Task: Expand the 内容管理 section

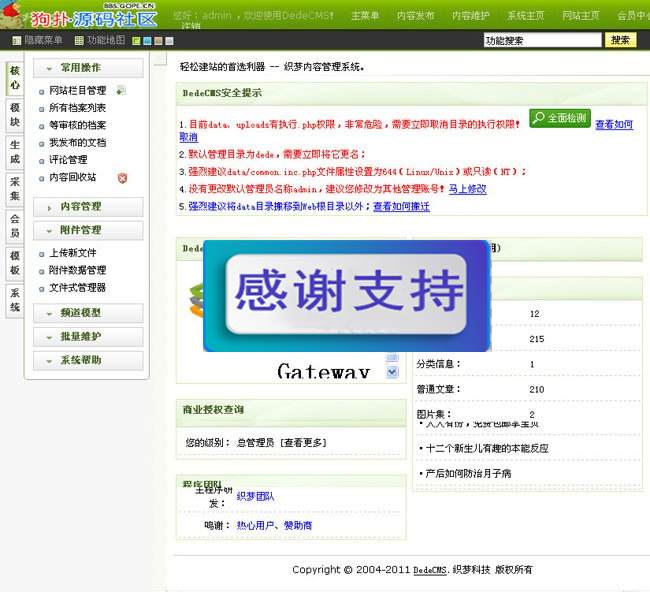Action: coord(88,206)
